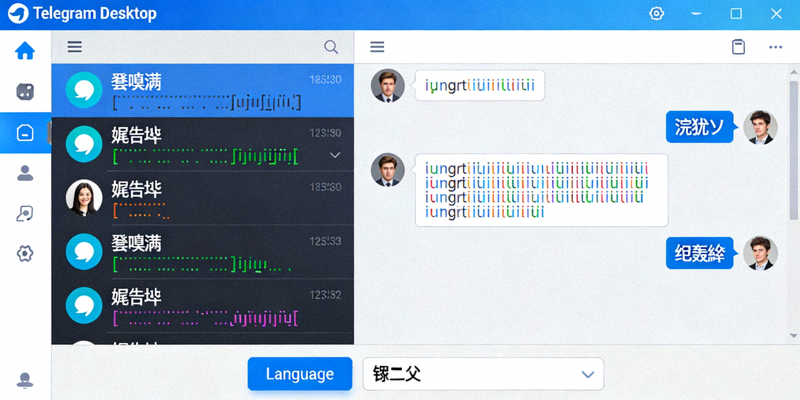Open the hamburger menu above chat list
Viewport: 800px width, 400px height.
coord(75,47)
